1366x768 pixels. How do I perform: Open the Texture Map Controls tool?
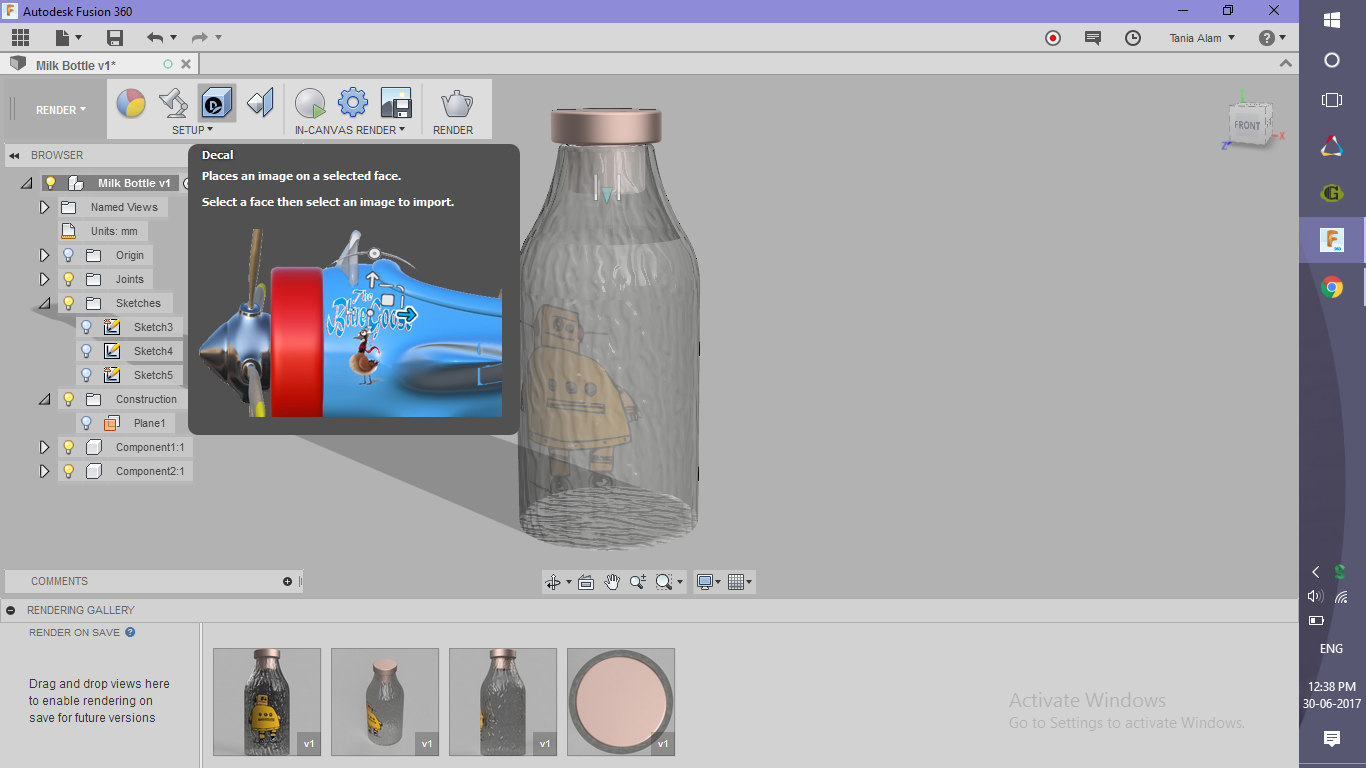(x=260, y=103)
